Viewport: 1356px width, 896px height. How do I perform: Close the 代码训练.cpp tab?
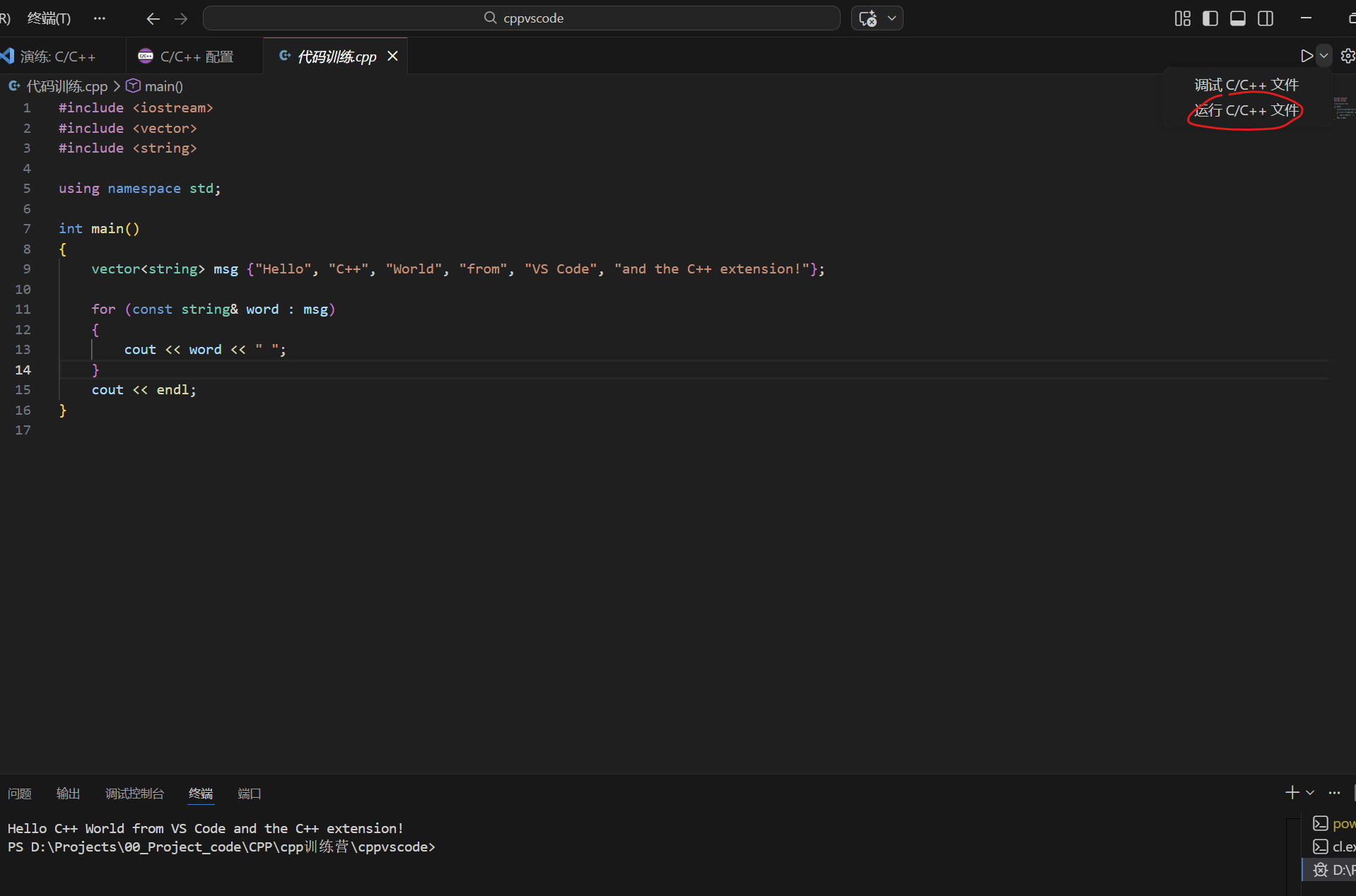coord(392,56)
